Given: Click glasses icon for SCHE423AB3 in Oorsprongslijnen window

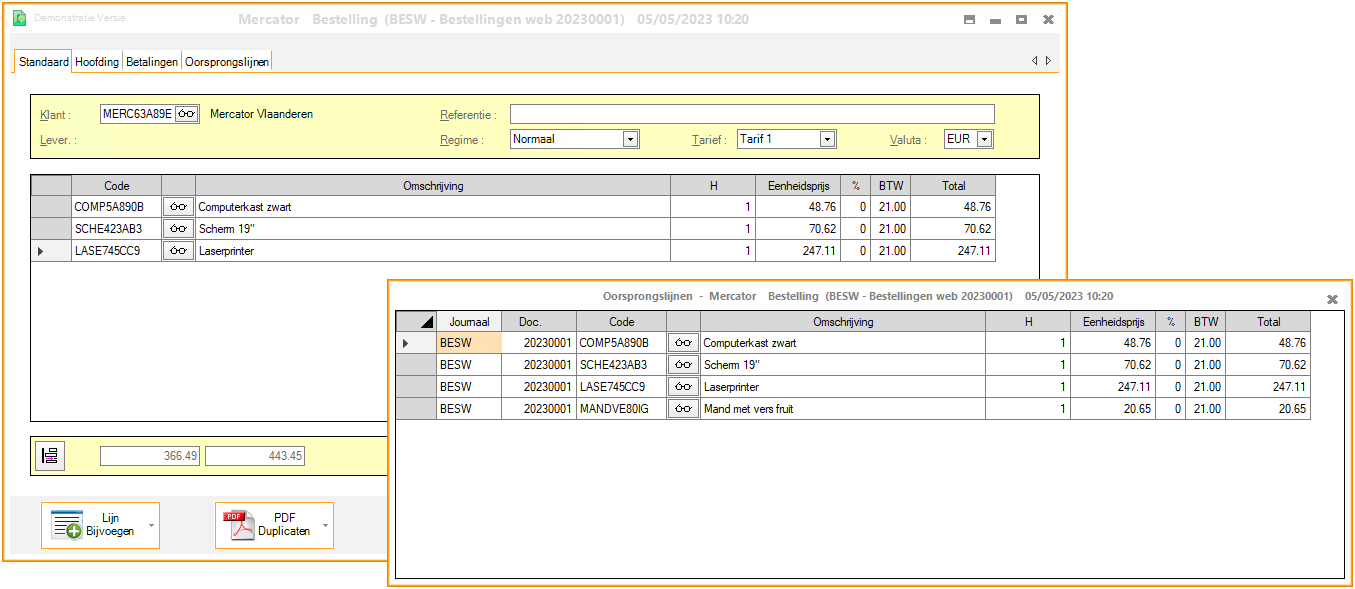Looking at the screenshot, I should 683,365.
